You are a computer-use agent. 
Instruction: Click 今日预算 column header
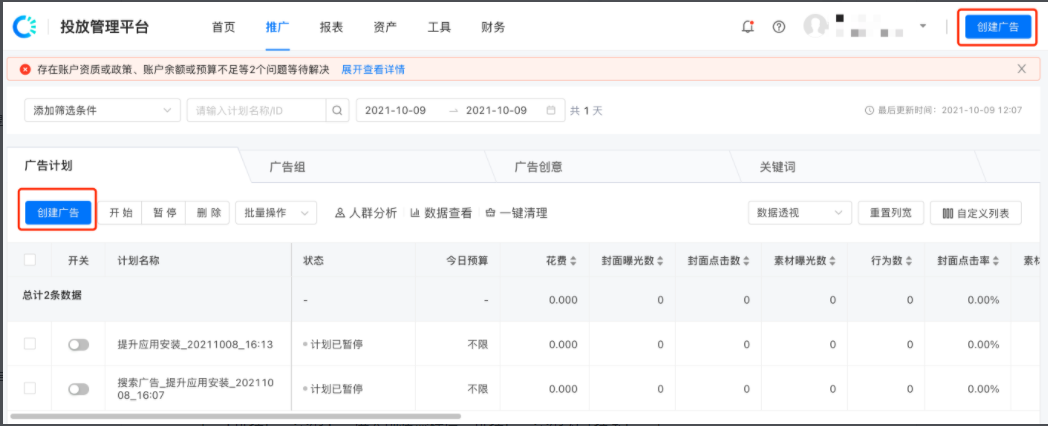point(468,261)
